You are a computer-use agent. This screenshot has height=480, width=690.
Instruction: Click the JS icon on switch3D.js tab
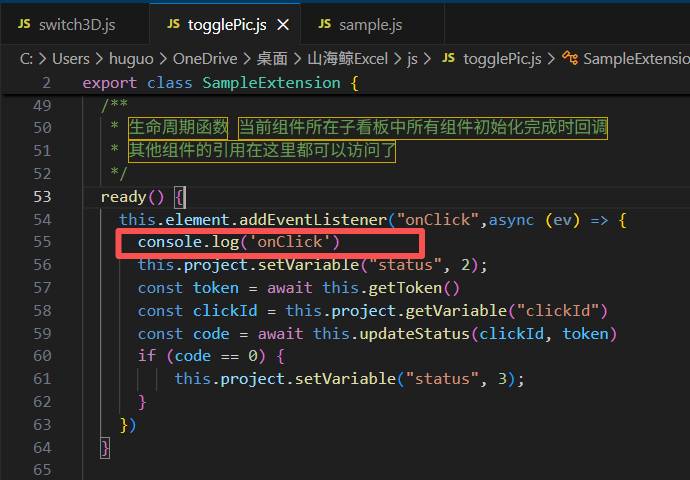point(24,24)
